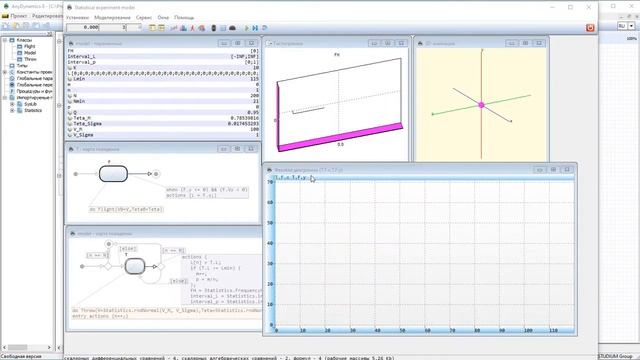
Task: Click the blue histogram icon in the toolbar
Action: coord(183,28)
